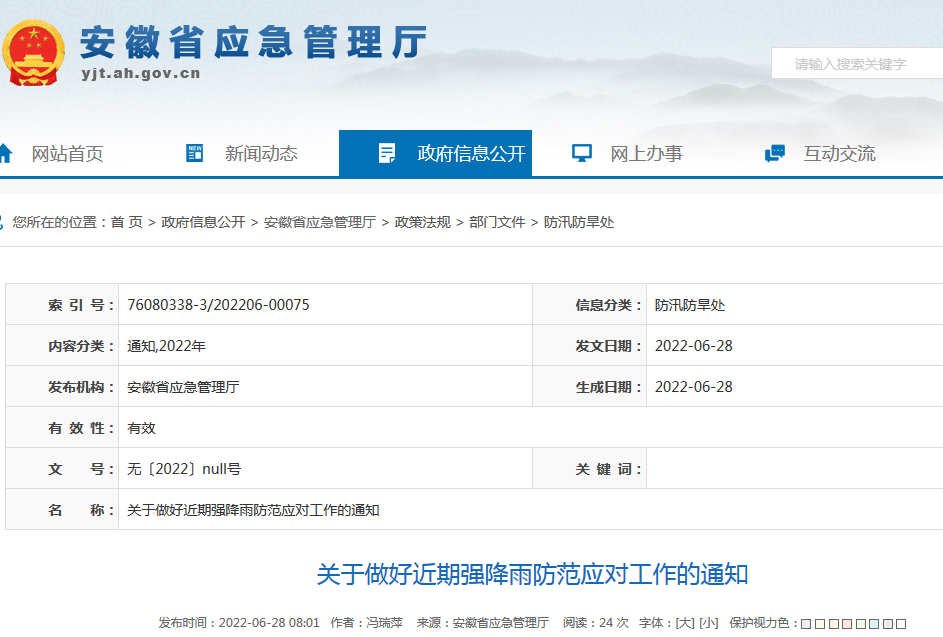Open the 政府信息公开 navigation tab
Image resolution: width=943 pixels, height=637 pixels.
click(435, 153)
